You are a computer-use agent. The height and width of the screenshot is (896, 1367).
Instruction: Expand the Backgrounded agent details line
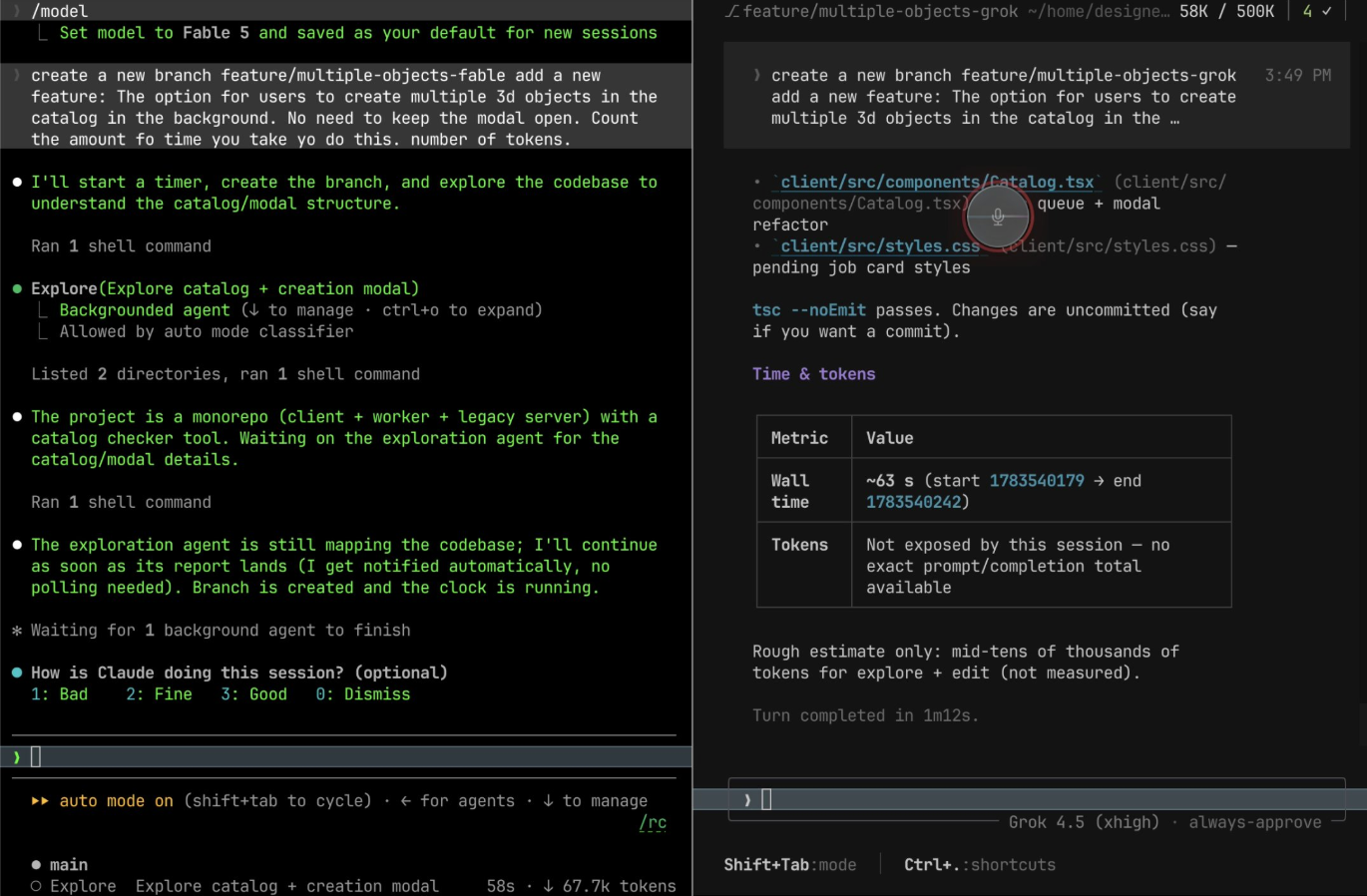pos(300,310)
